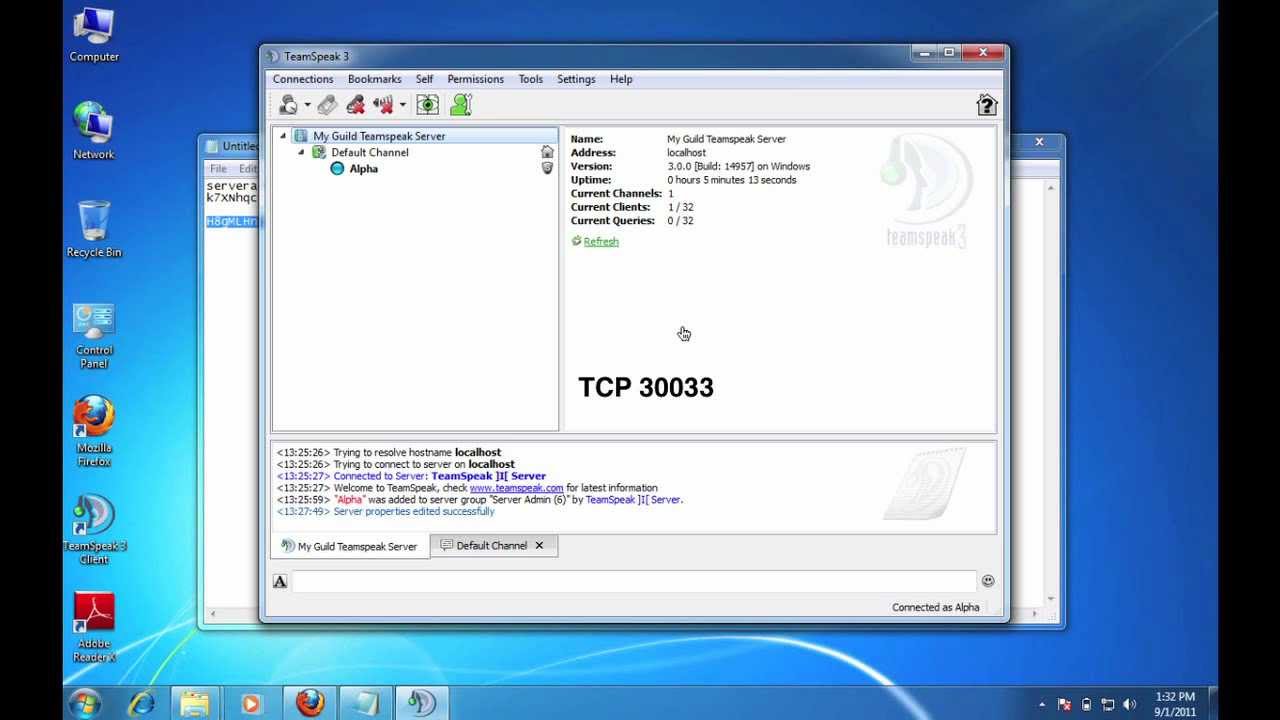Click "Connected as Alpha" status text
This screenshot has height=720, width=1280.
click(936, 607)
